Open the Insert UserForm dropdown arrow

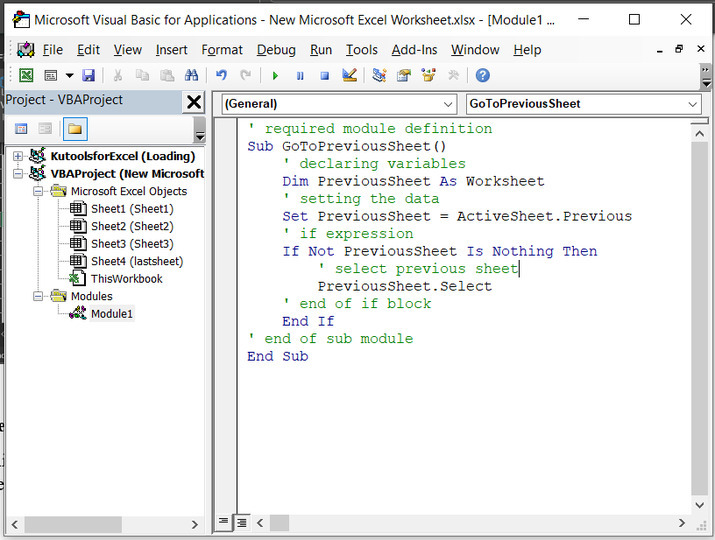coord(69,75)
